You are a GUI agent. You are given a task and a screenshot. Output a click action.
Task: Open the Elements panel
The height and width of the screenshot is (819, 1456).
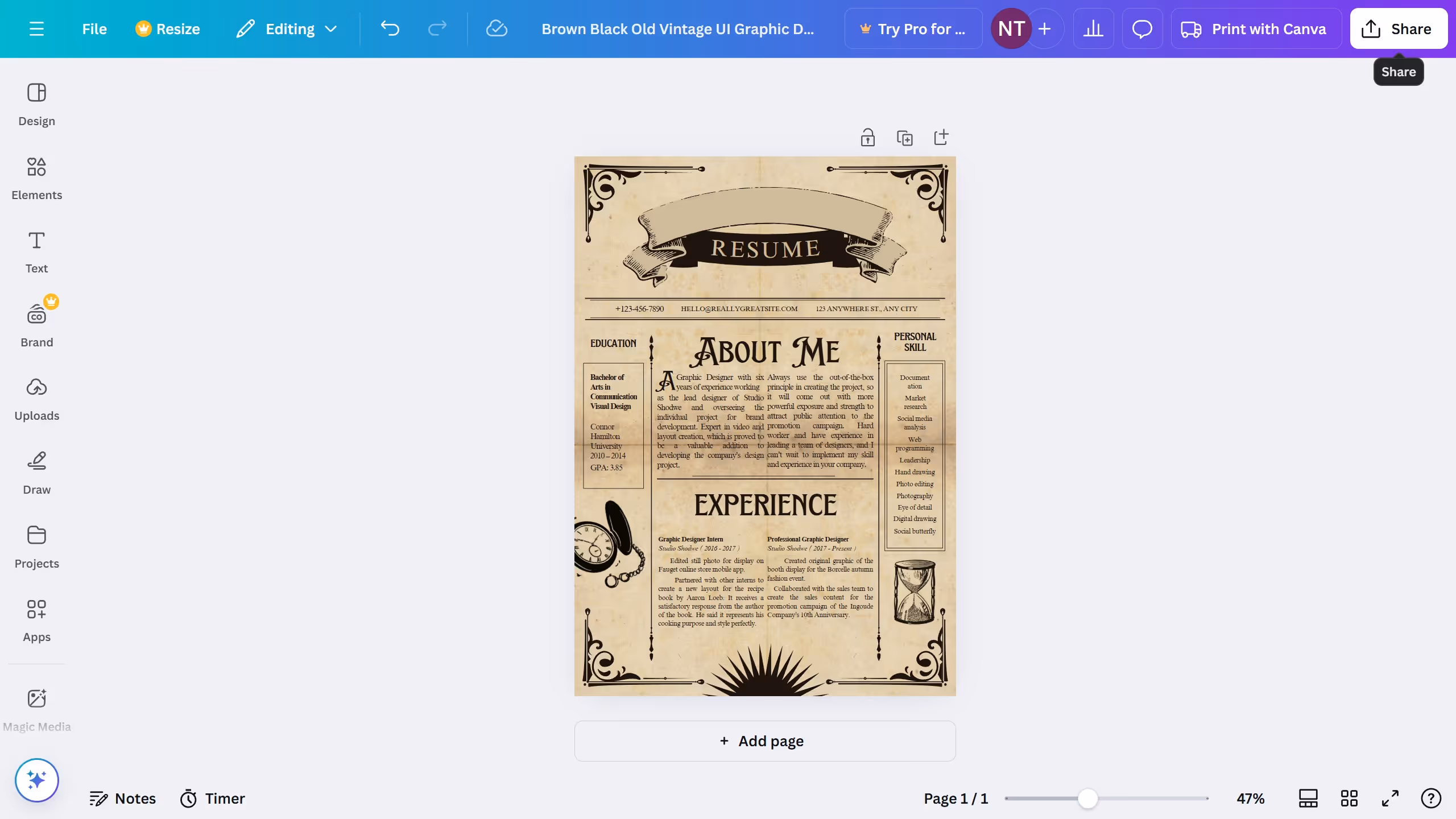click(x=36, y=176)
